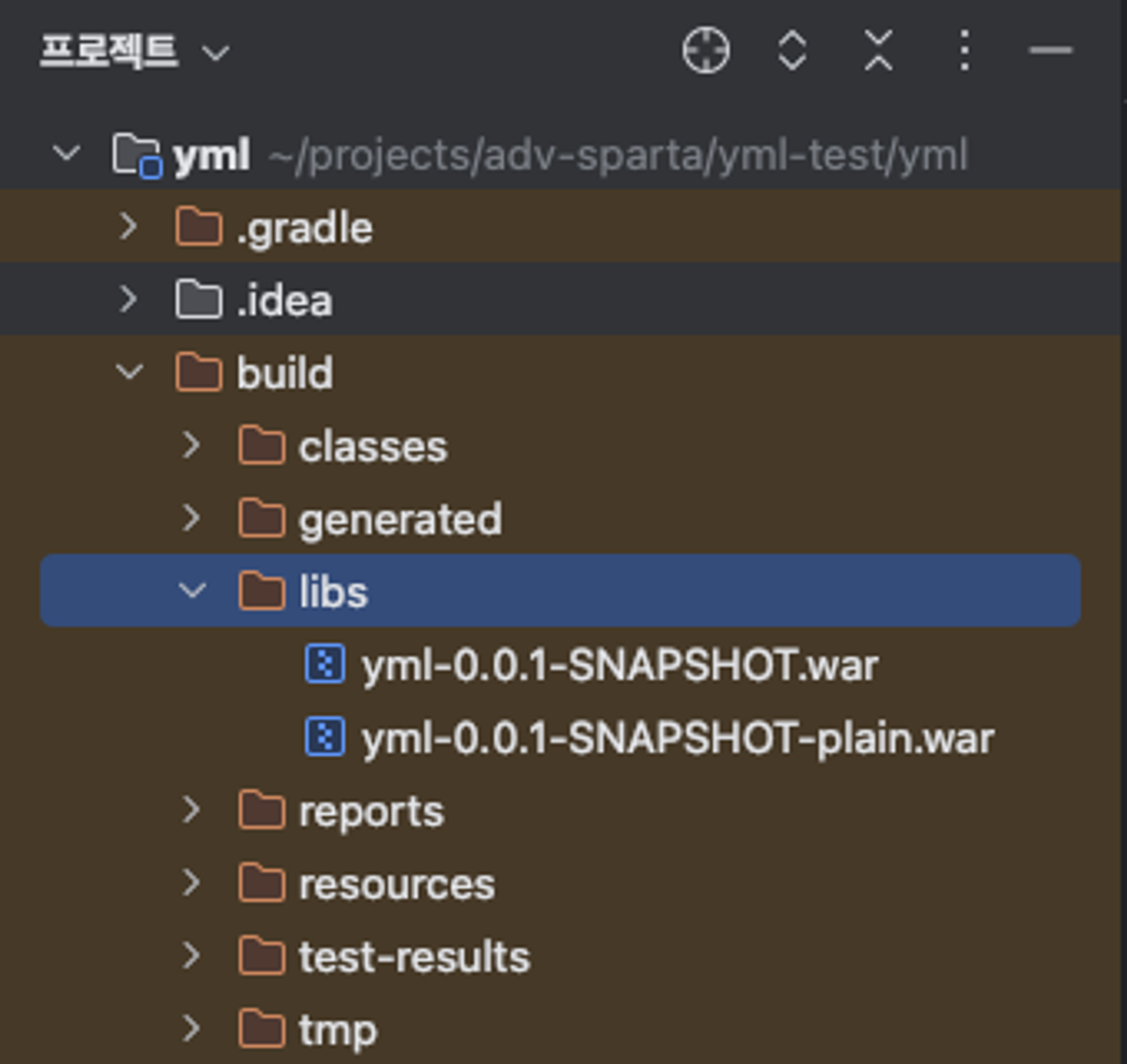Expand the classes folder
Screen dimensions: 1127x1064
[x=192, y=445]
